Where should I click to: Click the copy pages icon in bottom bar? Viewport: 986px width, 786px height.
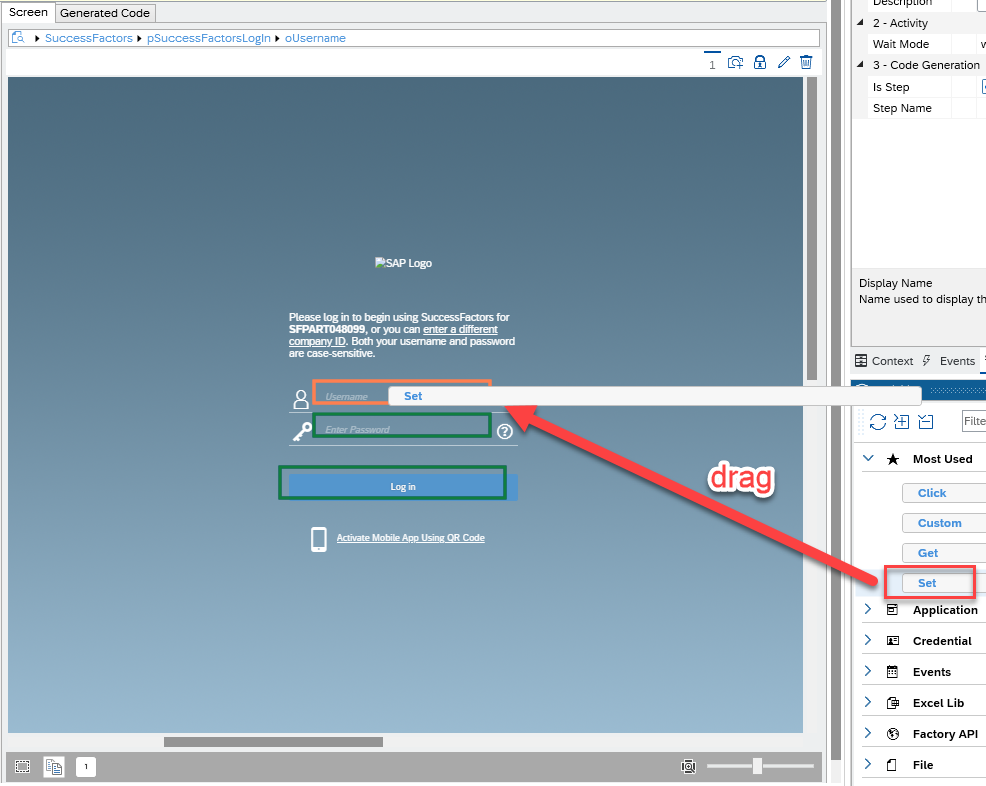click(x=54, y=767)
